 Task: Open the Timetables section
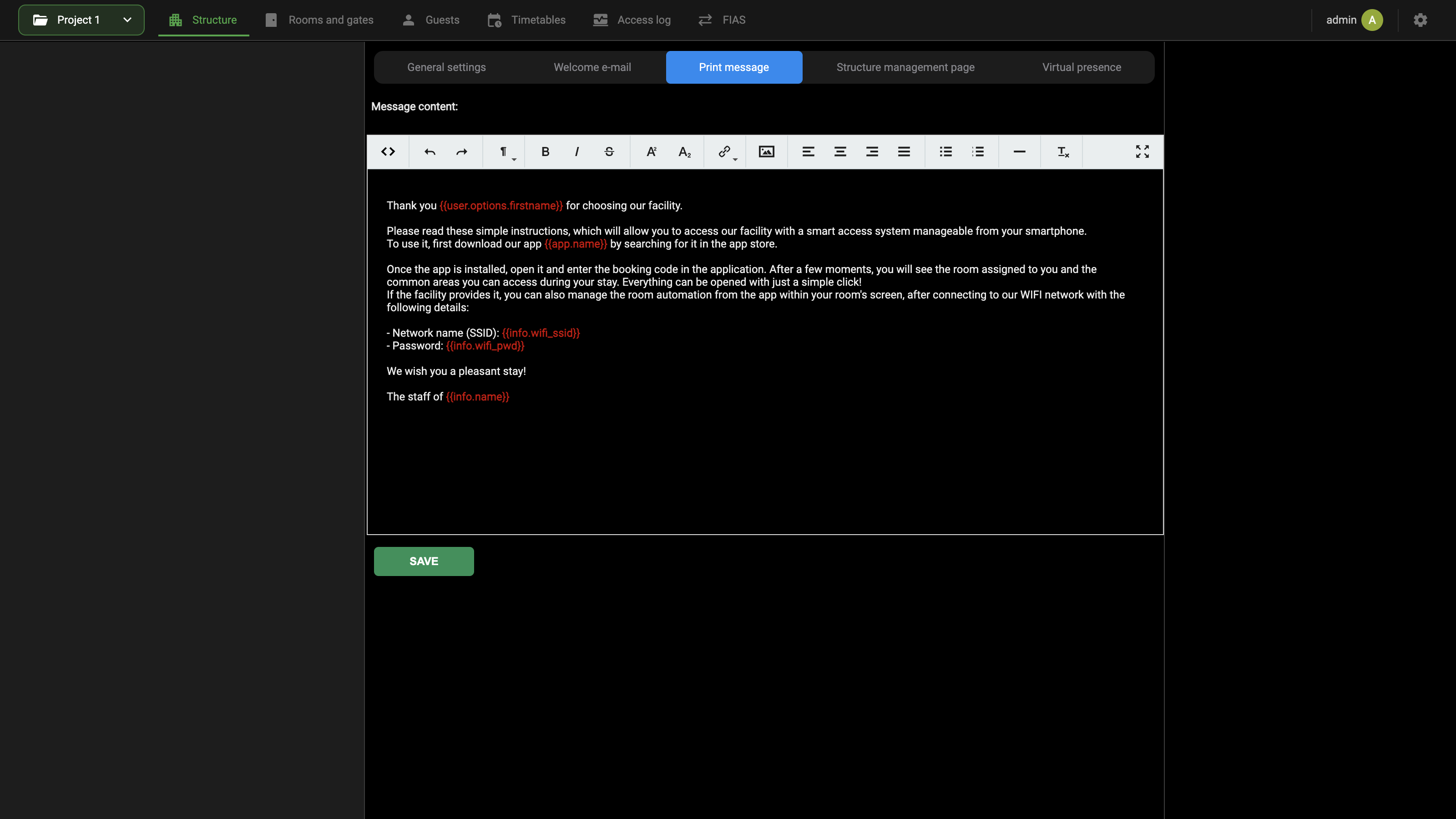click(x=526, y=20)
